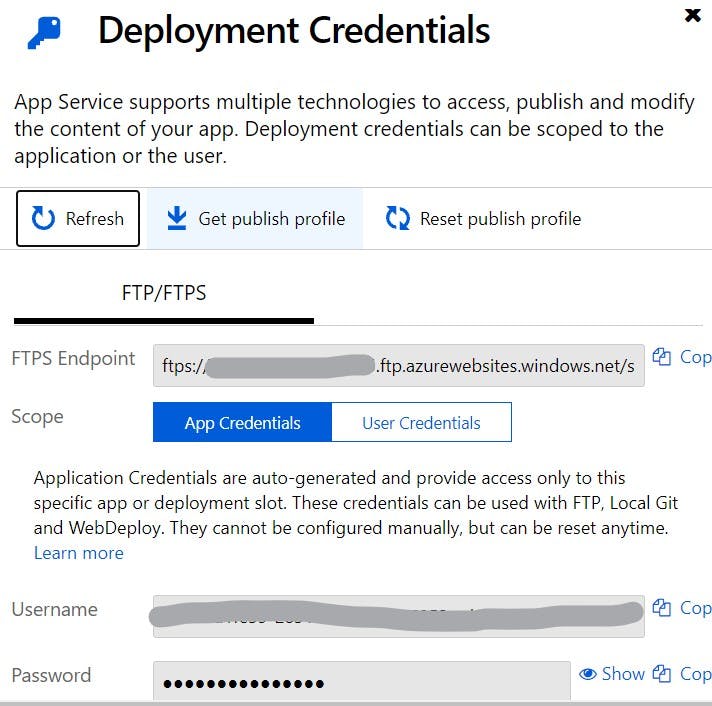This screenshot has width=712, height=706.
Task: Click the Show text next to Password
Action: coord(623,674)
